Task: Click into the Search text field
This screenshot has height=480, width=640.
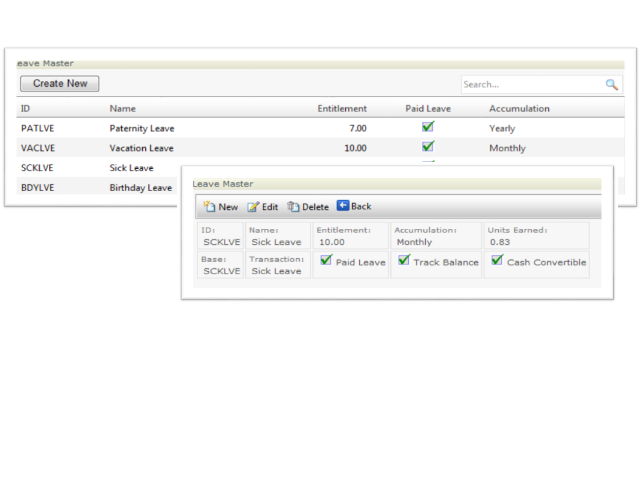Action: (530, 85)
